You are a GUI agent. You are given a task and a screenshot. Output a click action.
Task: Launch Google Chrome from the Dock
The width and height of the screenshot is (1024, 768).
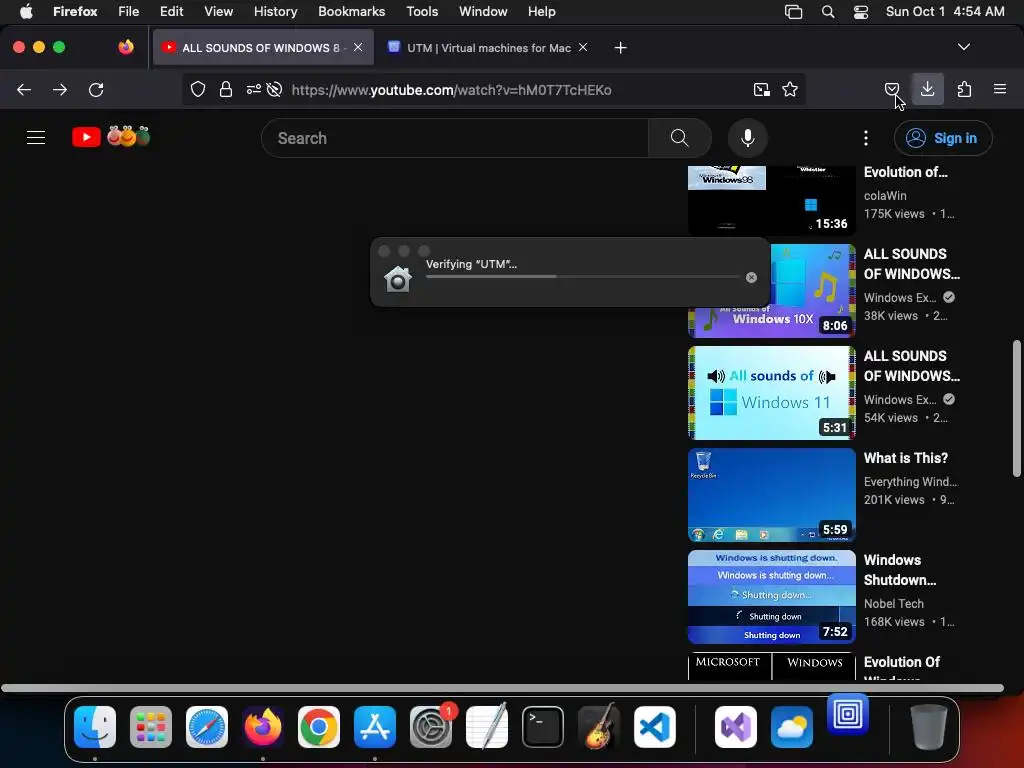(x=319, y=726)
